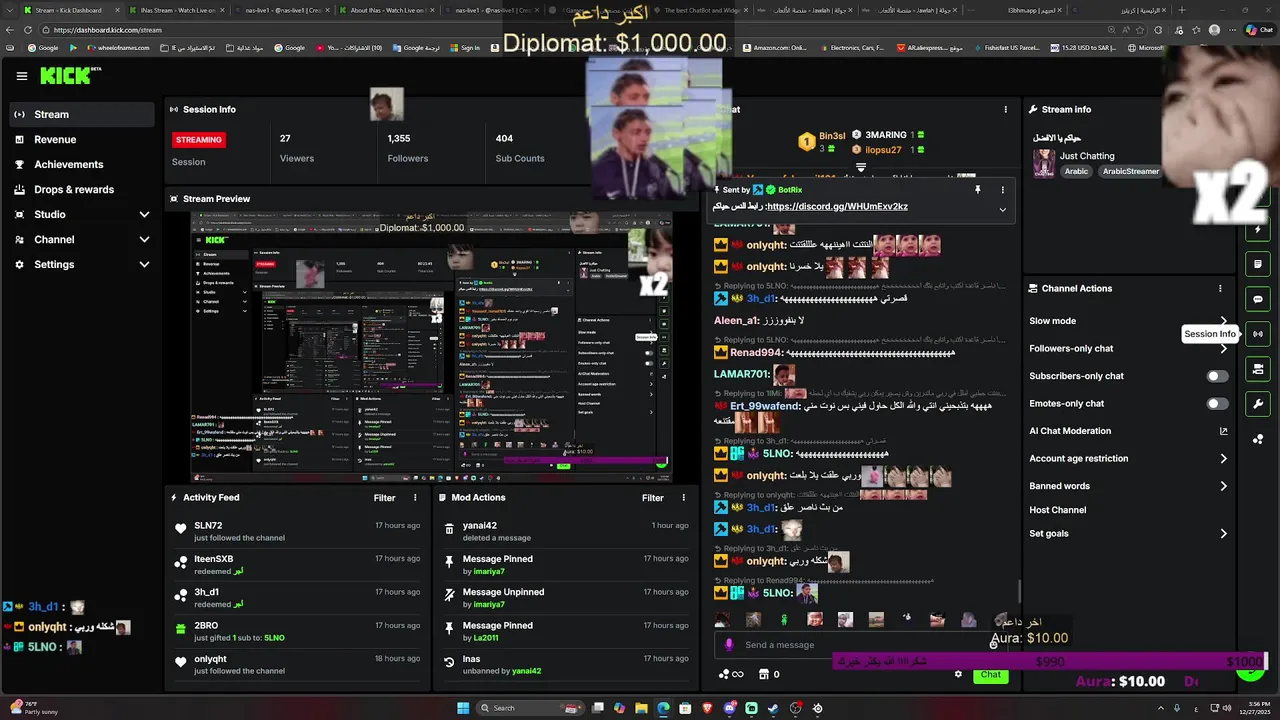The image size is (1280, 720).
Task: Click the taskbar Search box
Action: 528,708
